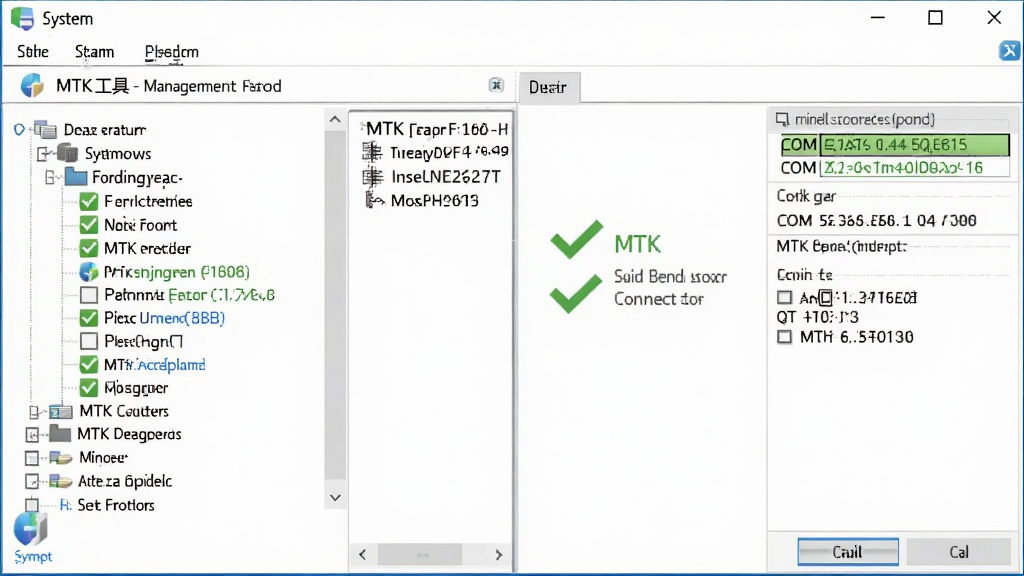Screen dimensions: 1024x576
Task: Switch to the Deair tab
Action: click(x=549, y=88)
